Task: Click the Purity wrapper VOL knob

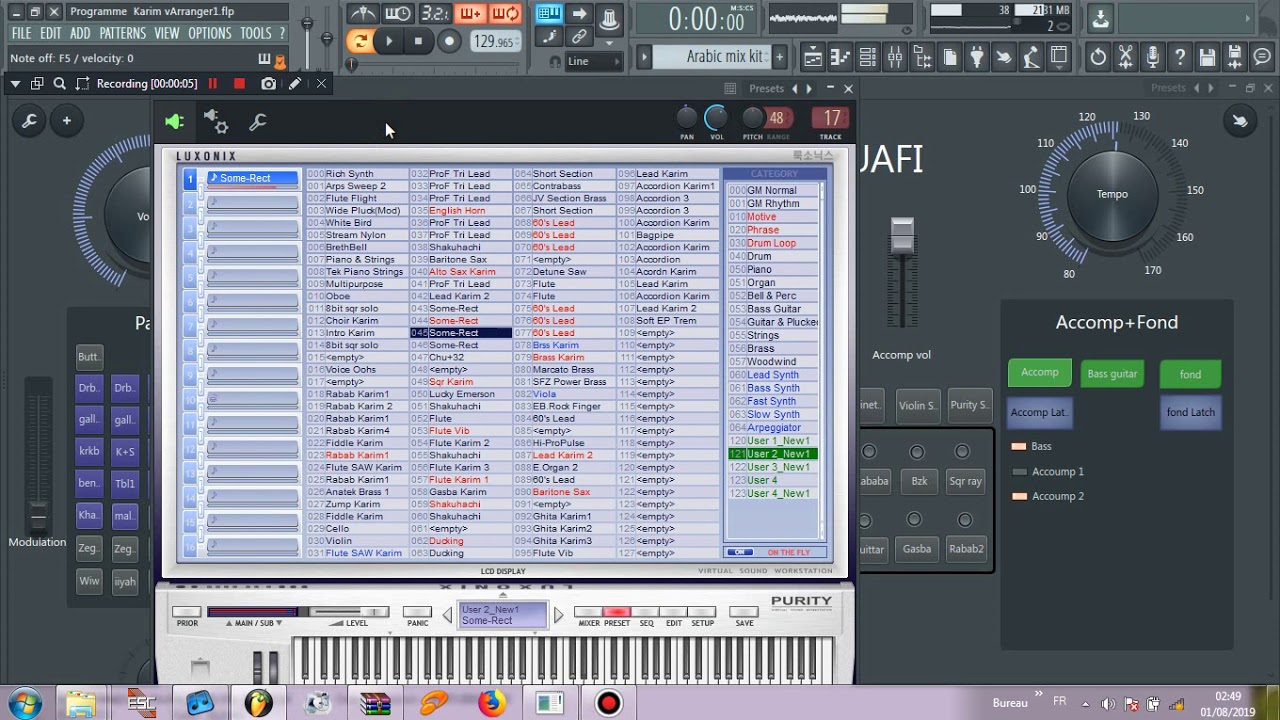Action: click(x=716, y=118)
